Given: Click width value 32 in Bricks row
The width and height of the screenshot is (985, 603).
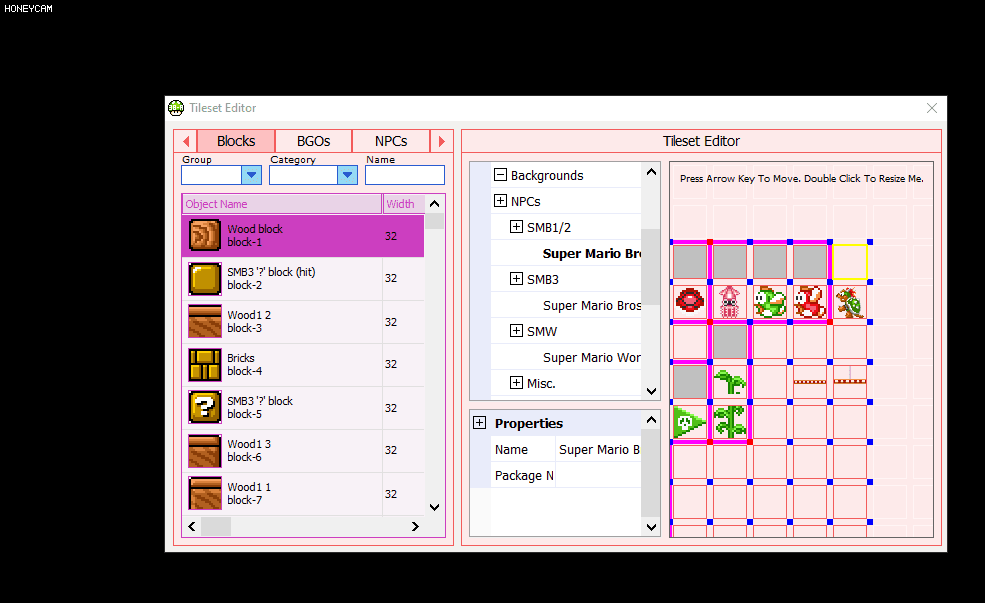Looking at the screenshot, I should [391, 364].
